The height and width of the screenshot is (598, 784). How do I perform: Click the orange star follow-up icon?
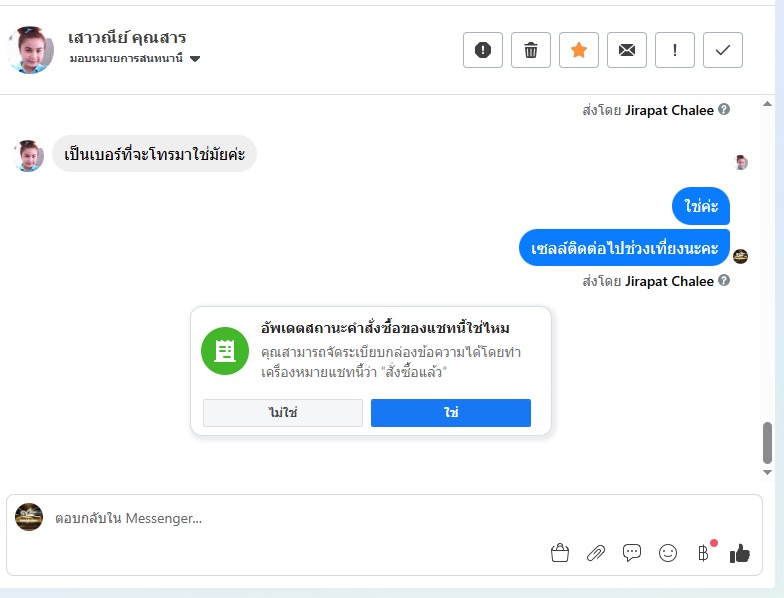(x=579, y=50)
